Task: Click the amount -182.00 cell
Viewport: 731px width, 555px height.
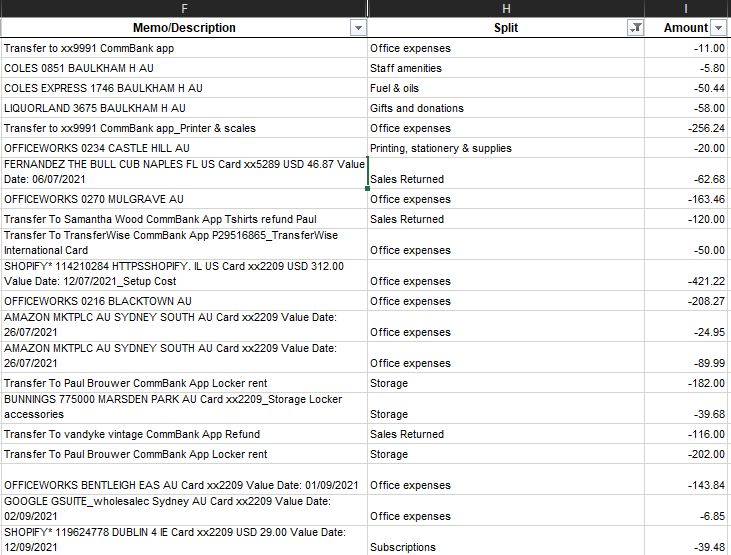Action: point(686,383)
